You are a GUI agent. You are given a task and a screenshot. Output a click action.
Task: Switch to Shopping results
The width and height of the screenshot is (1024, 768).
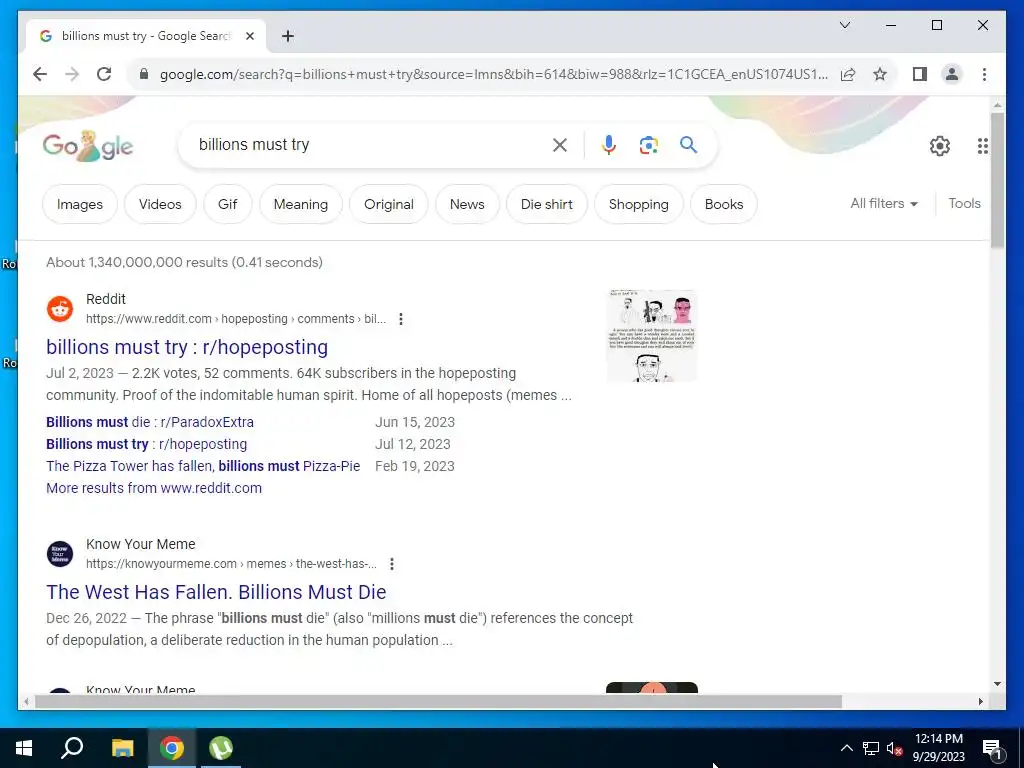pos(639,204)
